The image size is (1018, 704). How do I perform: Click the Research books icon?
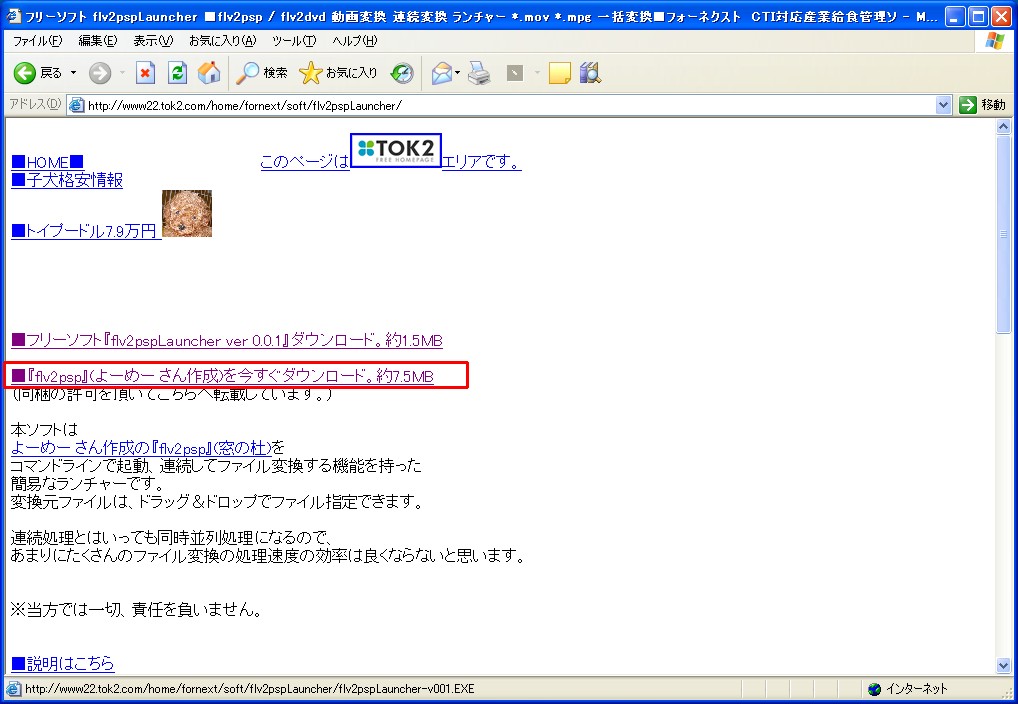590,73
